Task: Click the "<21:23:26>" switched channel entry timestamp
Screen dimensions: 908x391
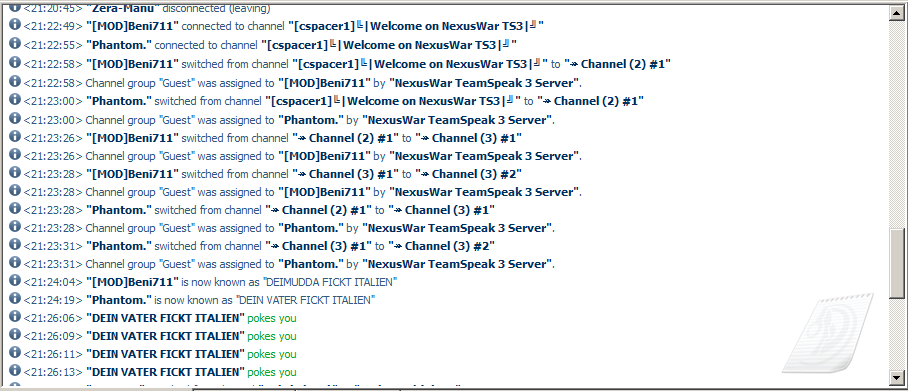Action: (x=53, y=138)
